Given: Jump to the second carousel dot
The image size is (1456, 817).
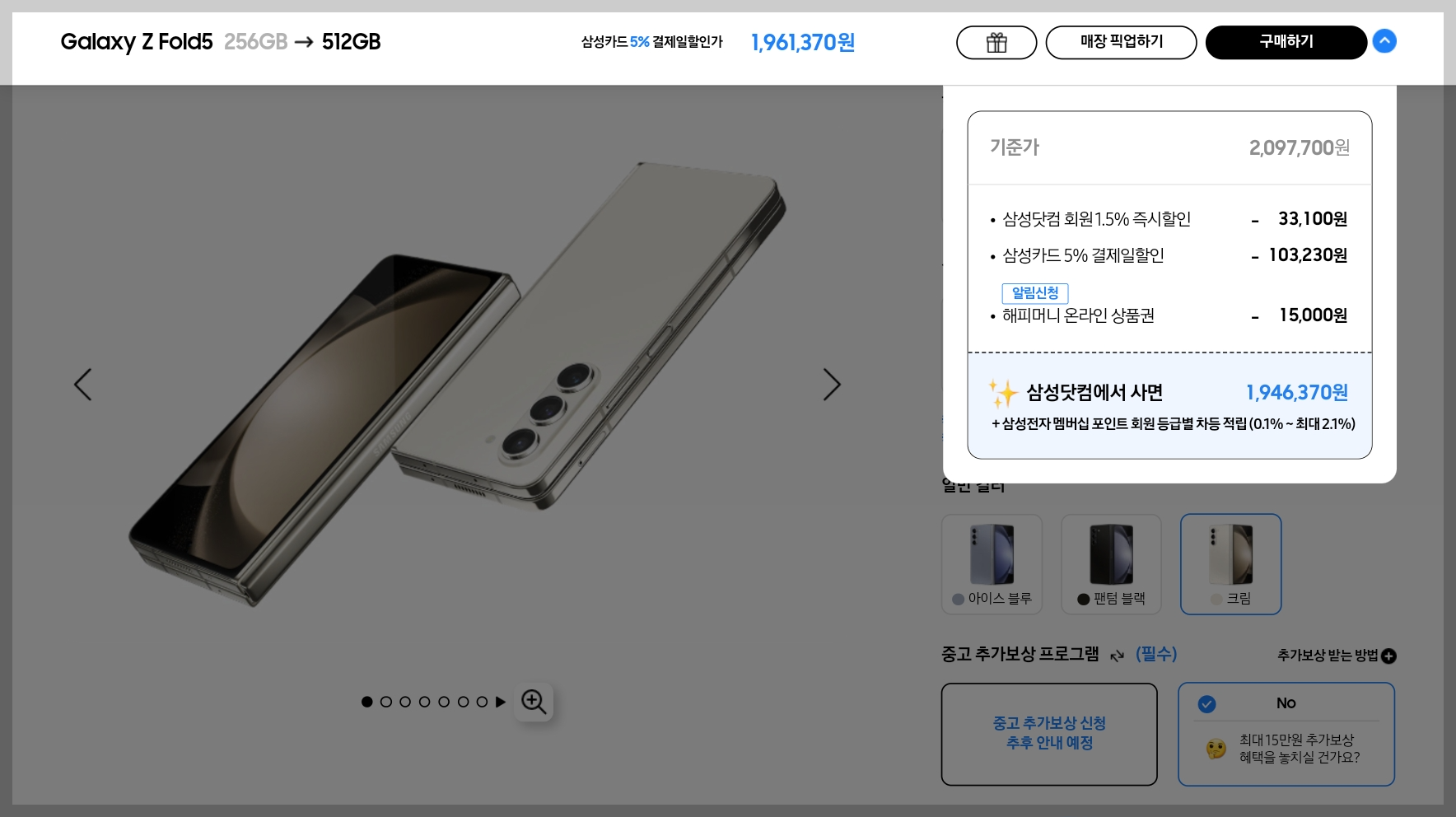Looking at the screenshot, I should coord(386,702).
